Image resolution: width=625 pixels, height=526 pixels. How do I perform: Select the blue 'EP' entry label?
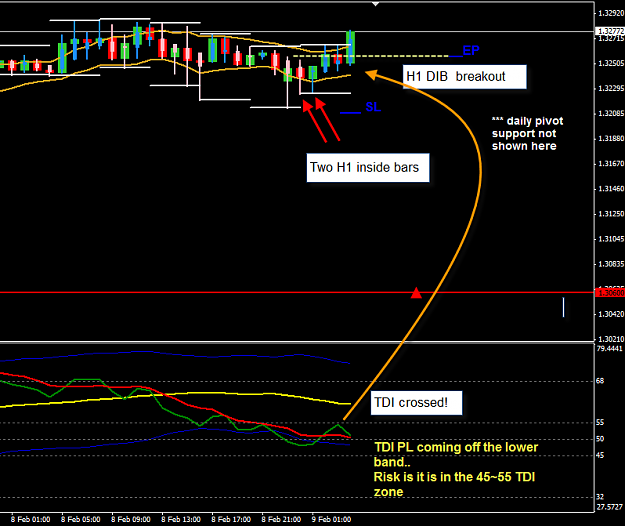[471, 51]
